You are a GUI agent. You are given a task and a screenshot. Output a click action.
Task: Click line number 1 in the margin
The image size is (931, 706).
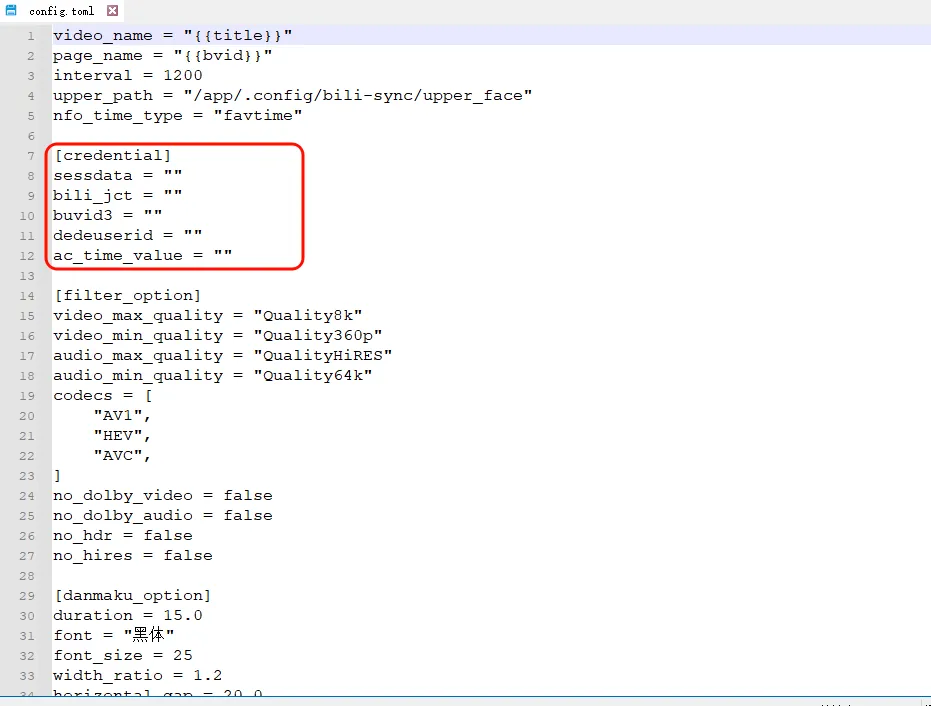point(31,36)
